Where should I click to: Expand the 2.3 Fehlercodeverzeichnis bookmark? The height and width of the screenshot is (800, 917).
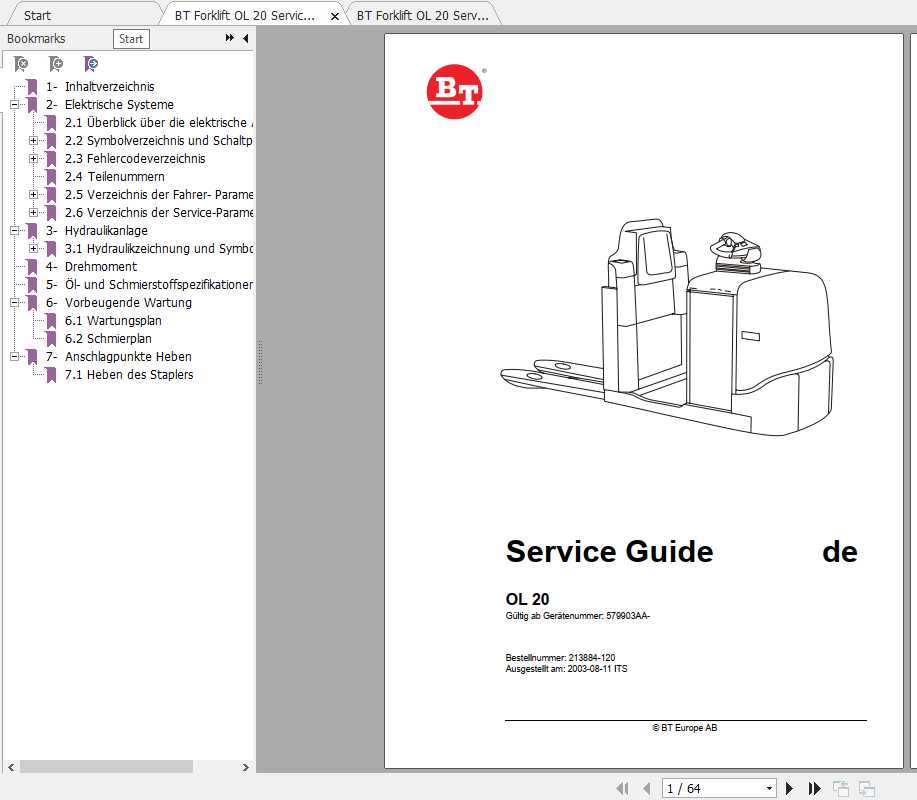pyautogui.click(x=33, y=158)
